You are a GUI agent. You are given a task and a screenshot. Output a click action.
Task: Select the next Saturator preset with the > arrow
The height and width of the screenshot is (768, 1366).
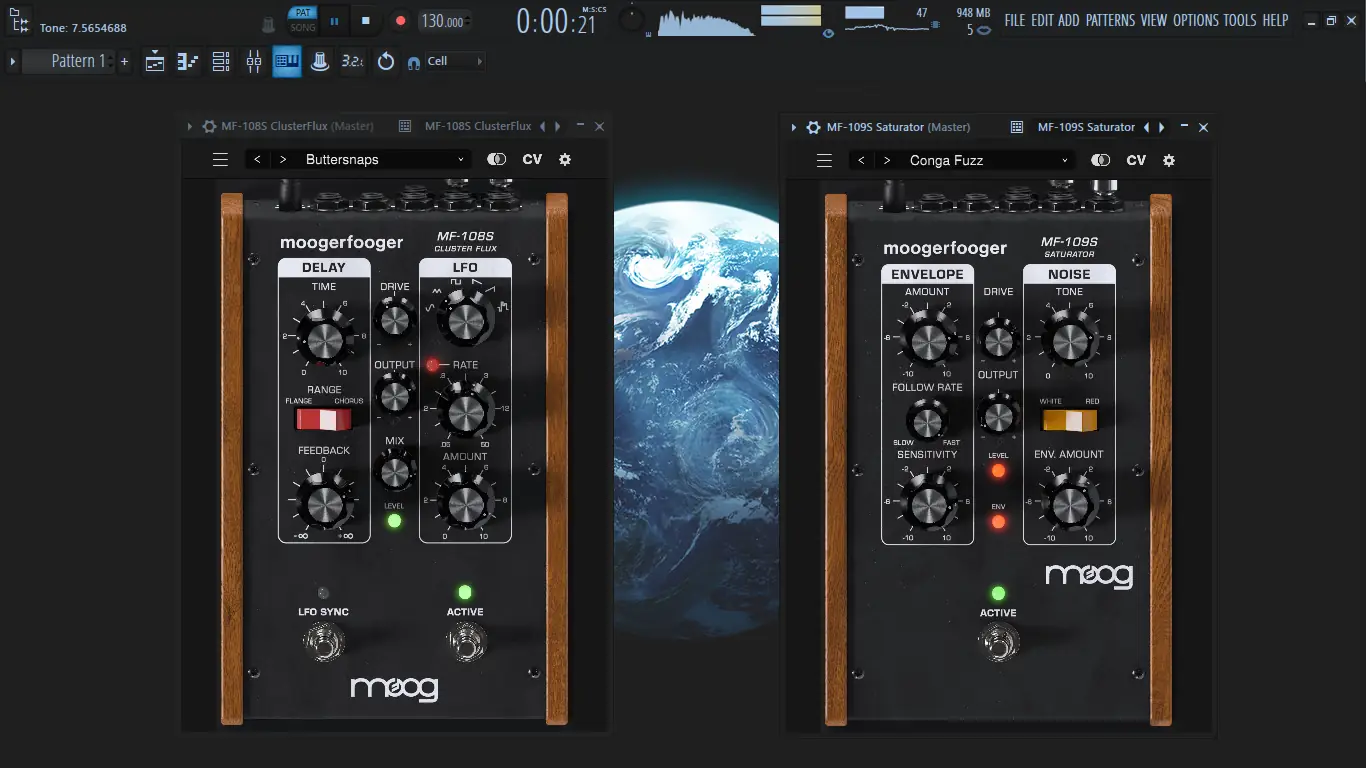(x=886, y=160)
